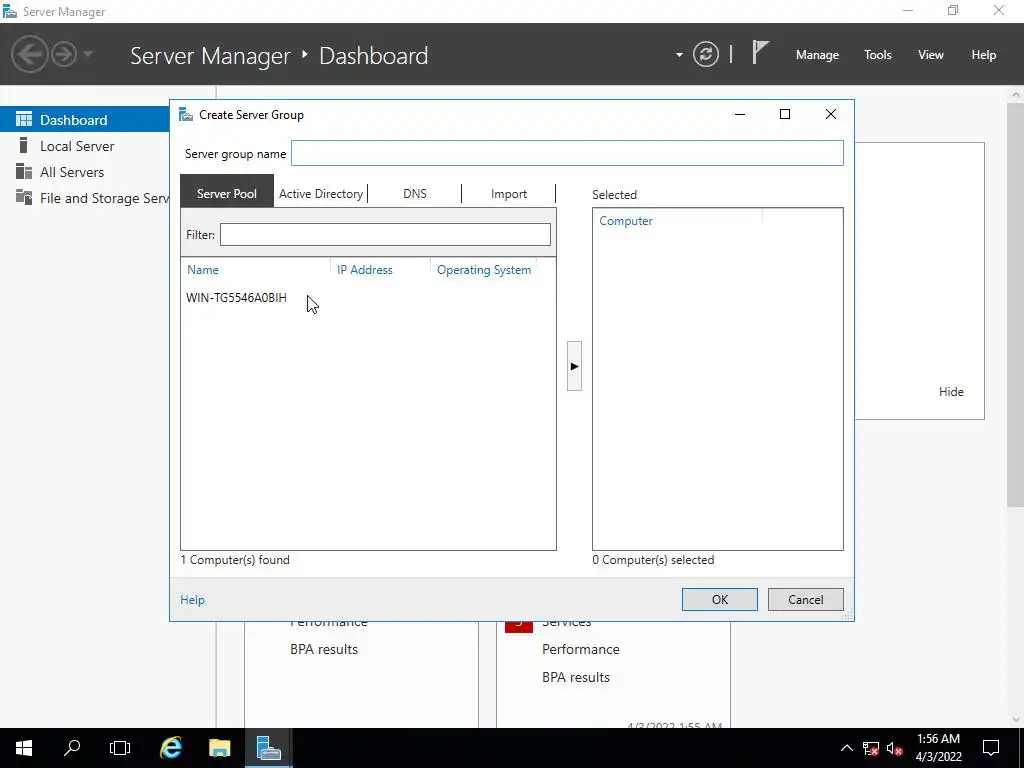Open the View menu
This screenshot has height=768, width=1024.
click(x=931, y=55)
